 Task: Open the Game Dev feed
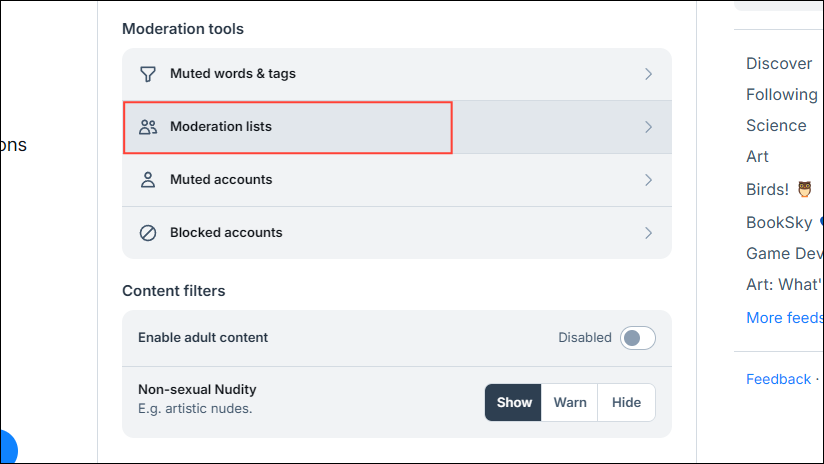(784, 253)
